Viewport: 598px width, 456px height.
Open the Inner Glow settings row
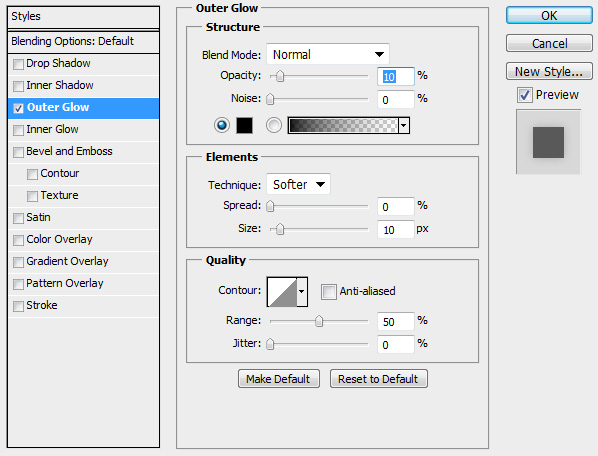pyautogui.click(x=83, y=130)
